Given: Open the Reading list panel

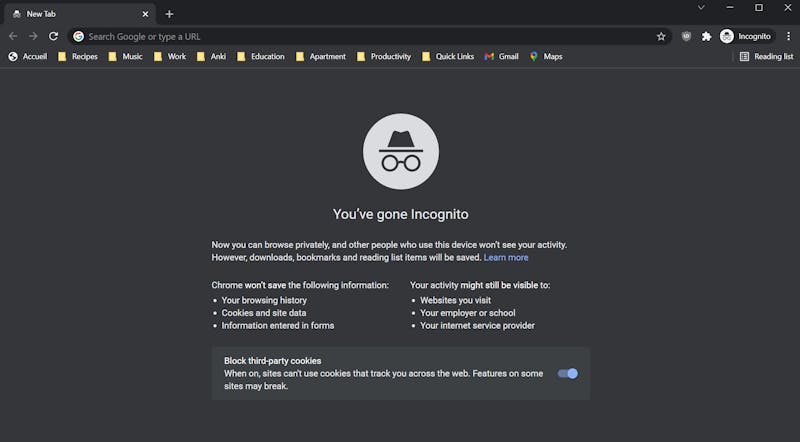Looking at the screenshot, I should tap(766, 57).
